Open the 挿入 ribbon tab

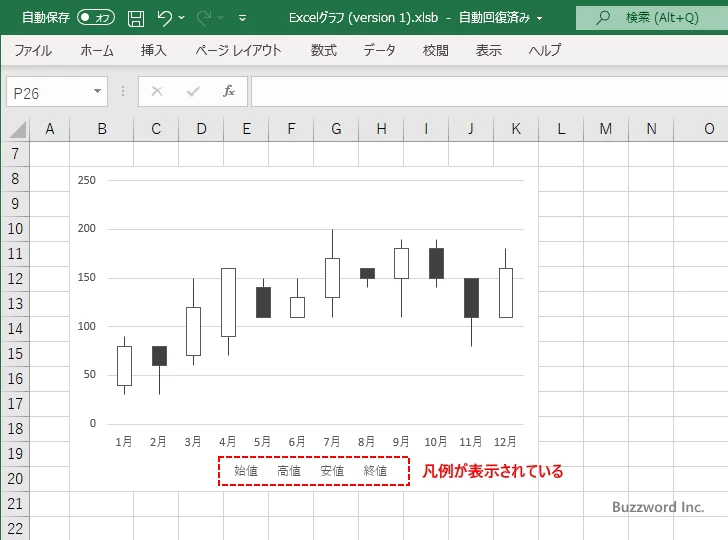[153, 50]
